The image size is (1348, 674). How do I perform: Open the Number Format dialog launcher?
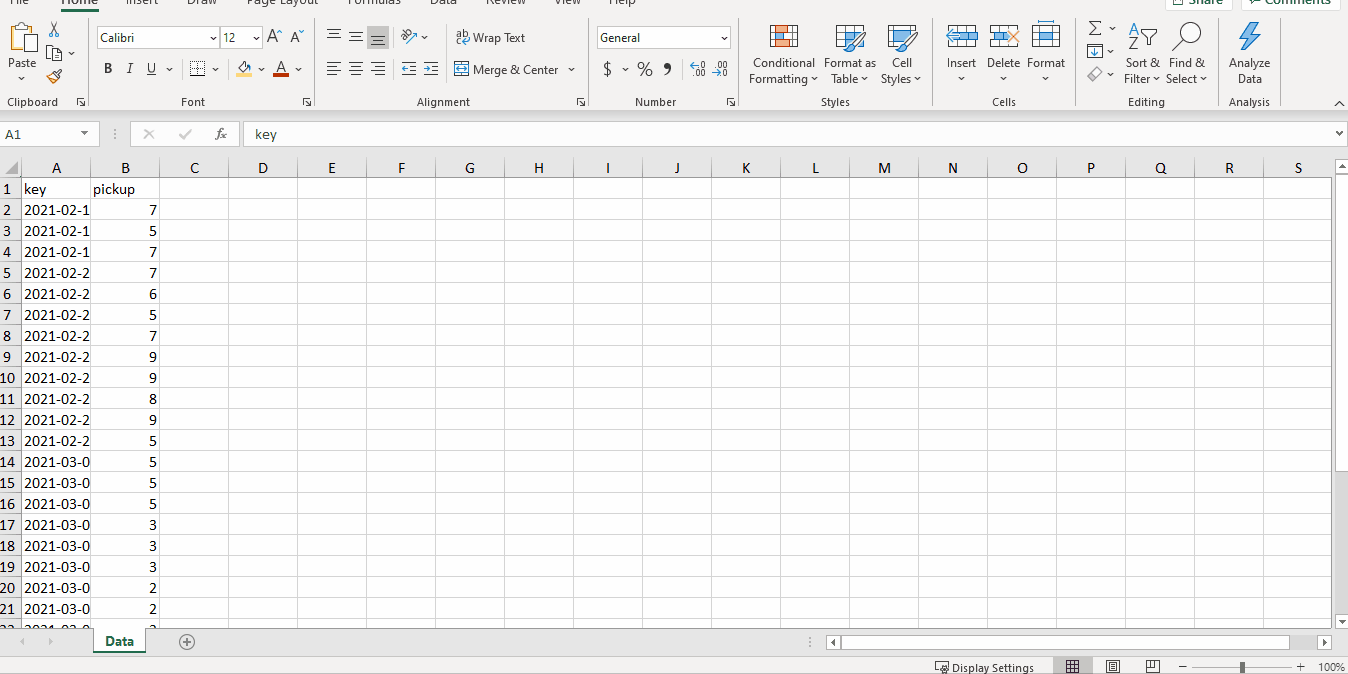(730, 102)
